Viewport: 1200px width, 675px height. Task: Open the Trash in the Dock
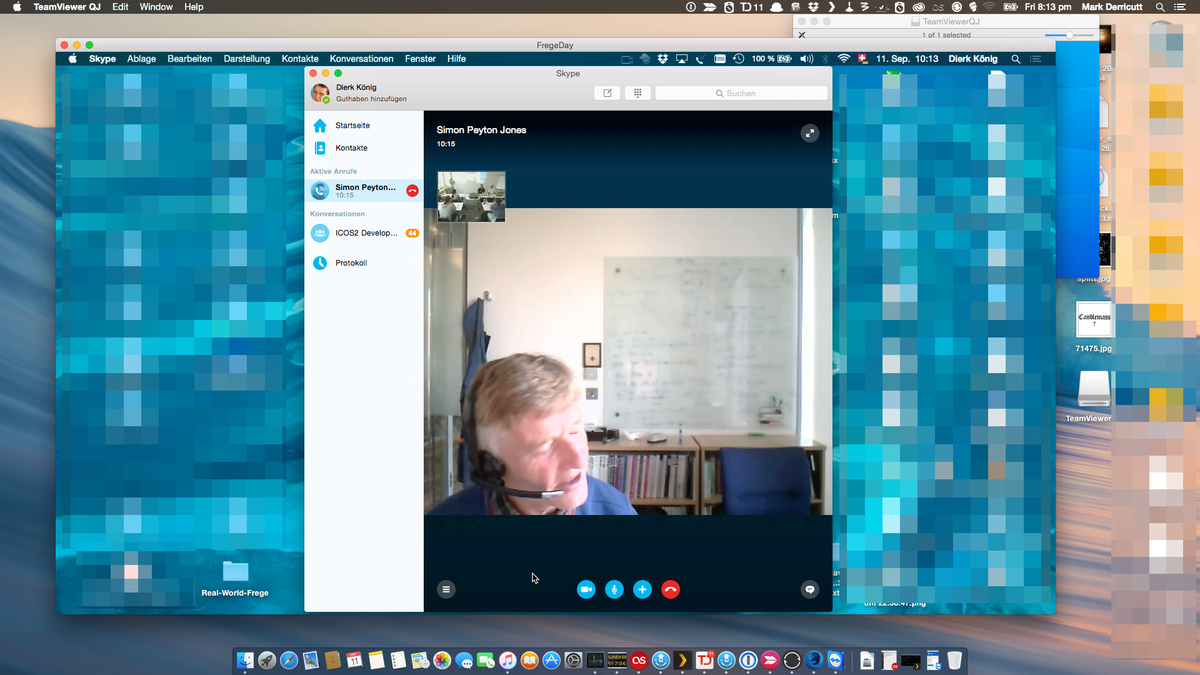955,660
